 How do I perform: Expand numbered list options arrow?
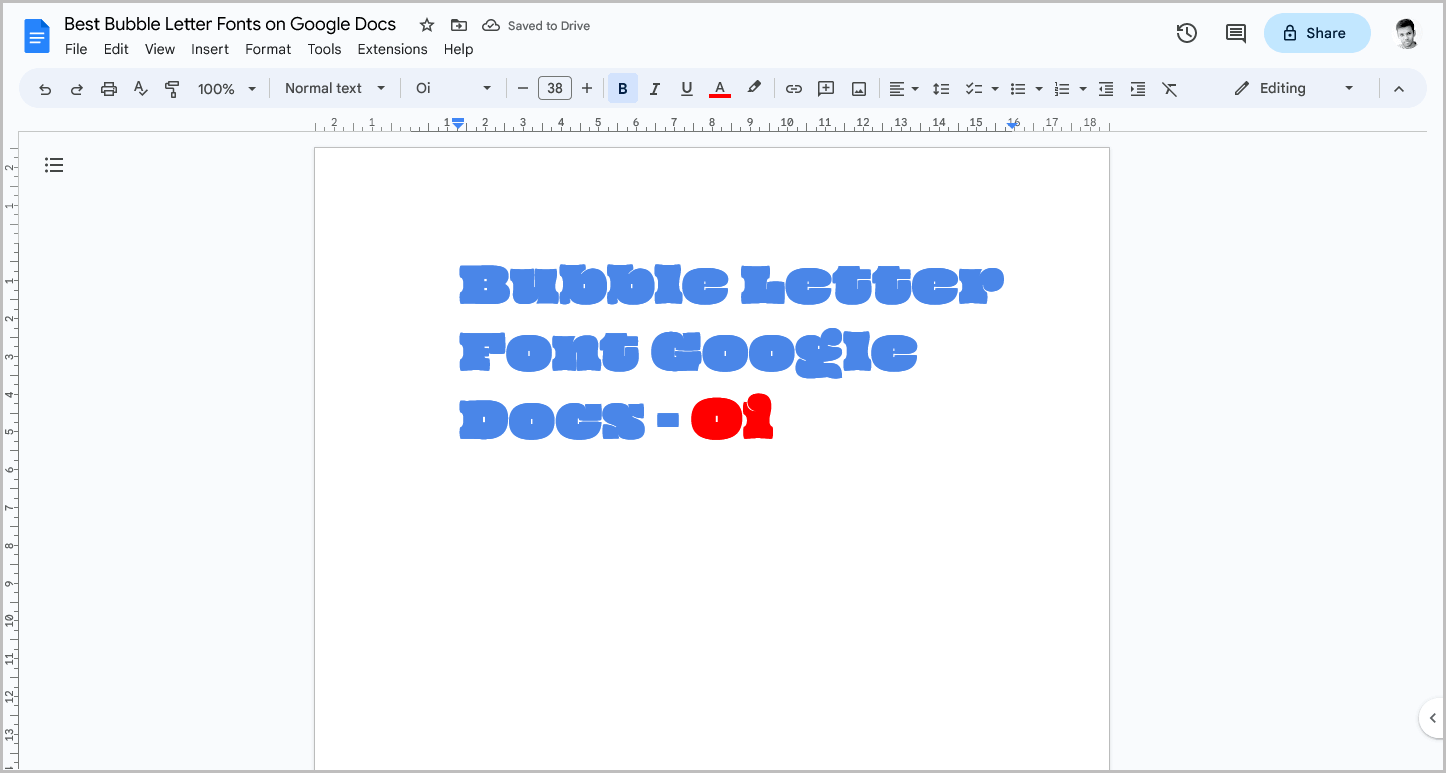pyautogui.click(x=1083, y=89)
